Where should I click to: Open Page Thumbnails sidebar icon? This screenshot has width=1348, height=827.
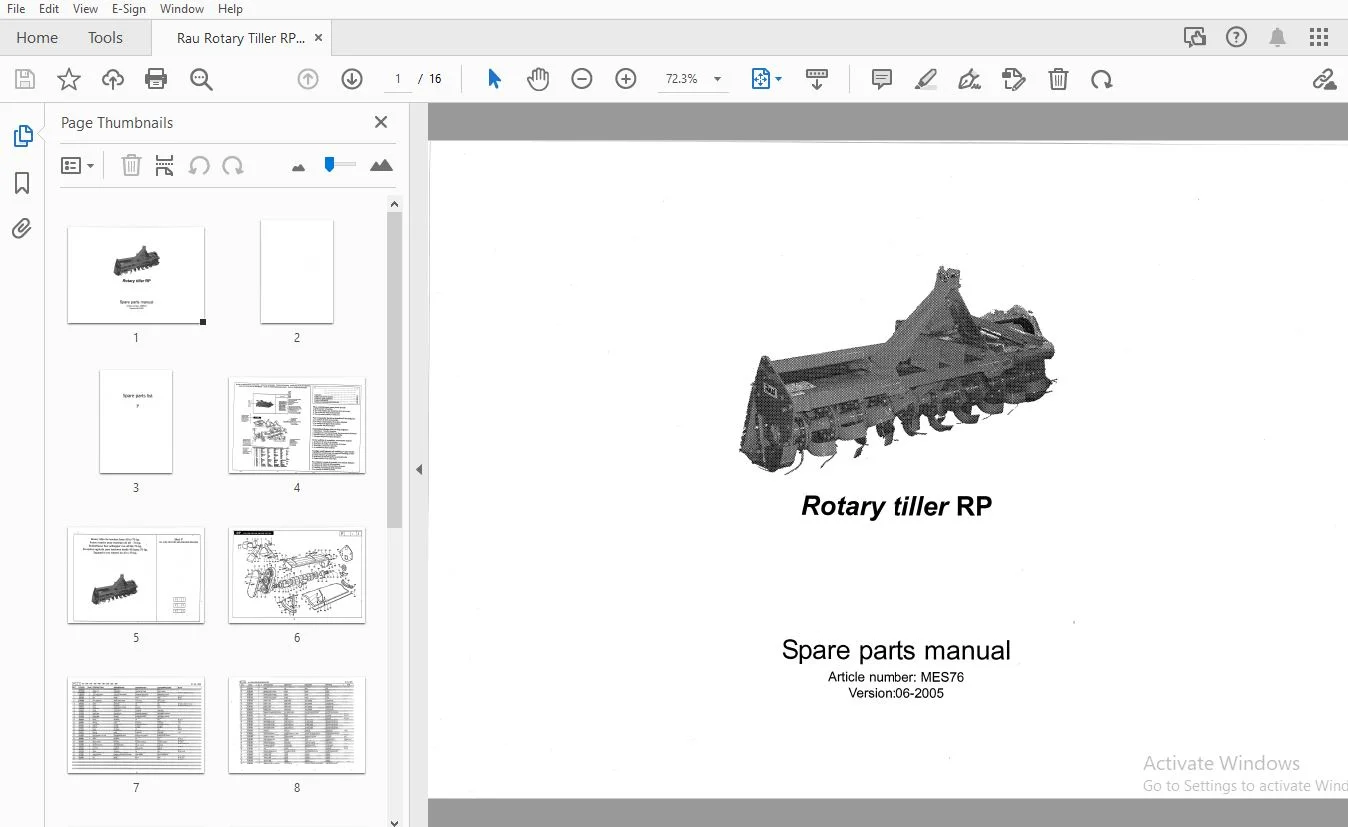(x=22, y=136)
